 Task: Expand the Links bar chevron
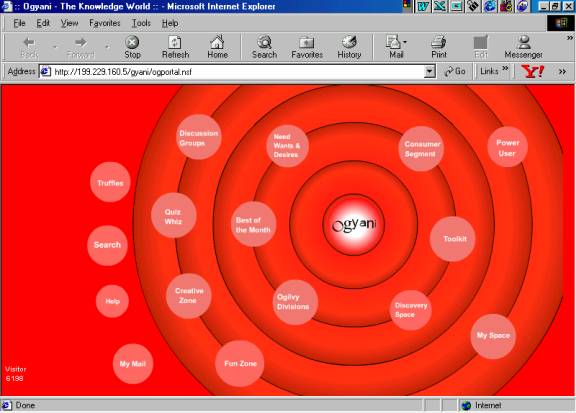click(x=505, y=68)
